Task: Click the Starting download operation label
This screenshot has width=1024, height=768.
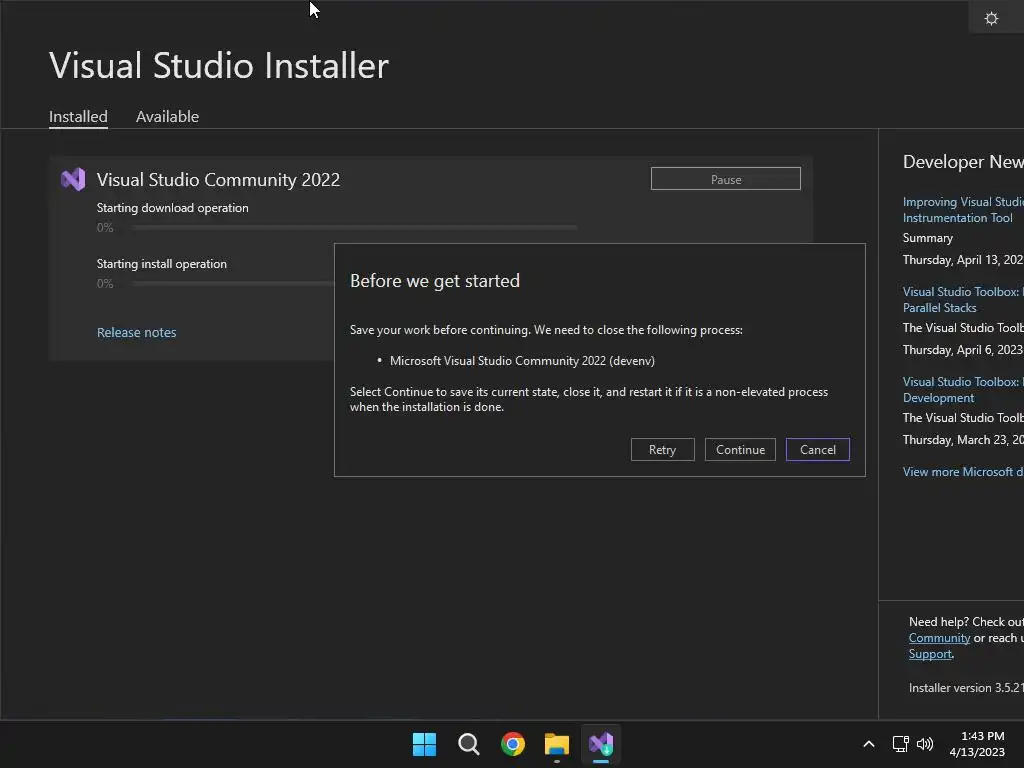Action: coord(172,208)
